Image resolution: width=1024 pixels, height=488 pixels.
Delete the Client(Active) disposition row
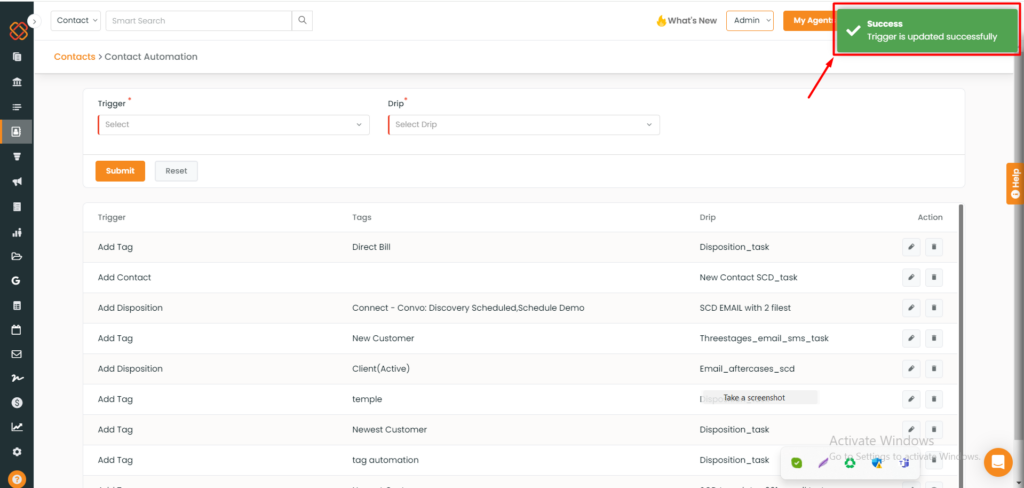(934, 368)
